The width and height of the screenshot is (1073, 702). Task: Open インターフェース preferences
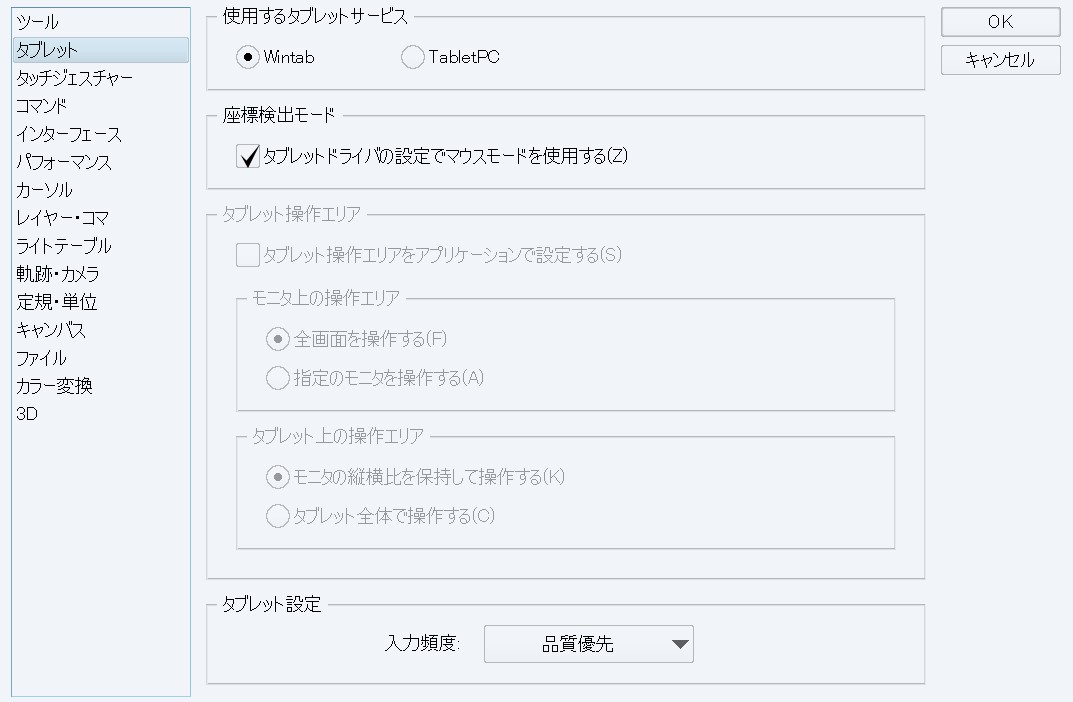click(x=69, y=134)
